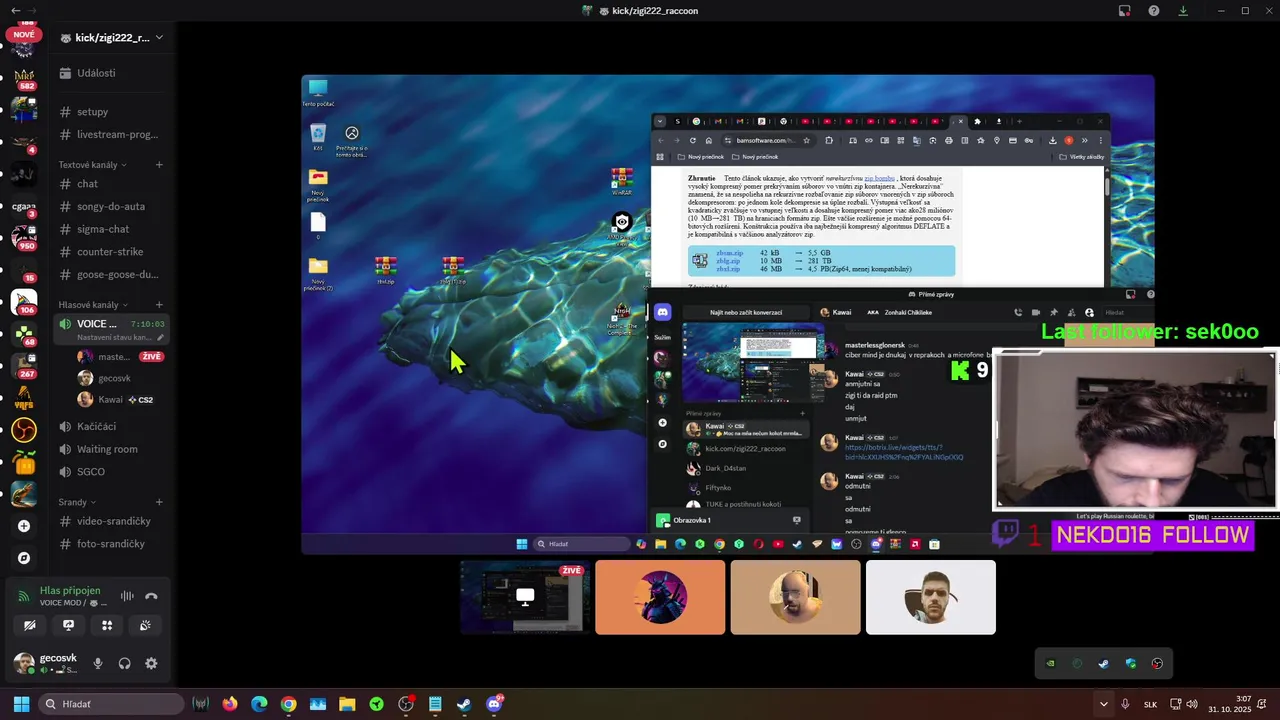1280x720 pixels.
Task: Select the live screen share tile
Action: (x=525, y=597)
